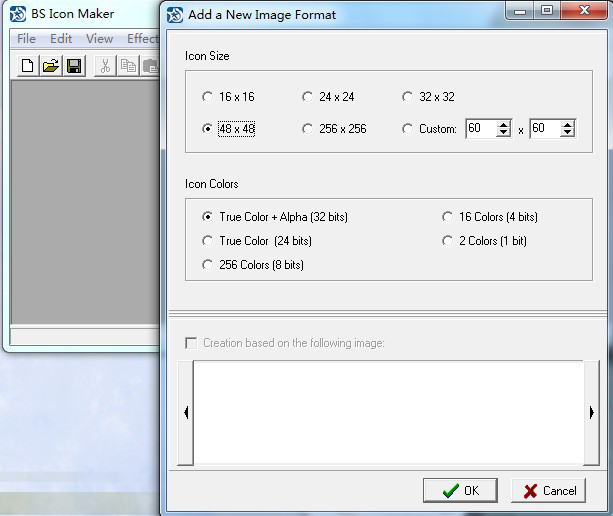The height and width of the screenshot is (516, 613).
Task: Tick Creation based on the following image checkbox
Action: pyautogui.click(x=191, y=343)
